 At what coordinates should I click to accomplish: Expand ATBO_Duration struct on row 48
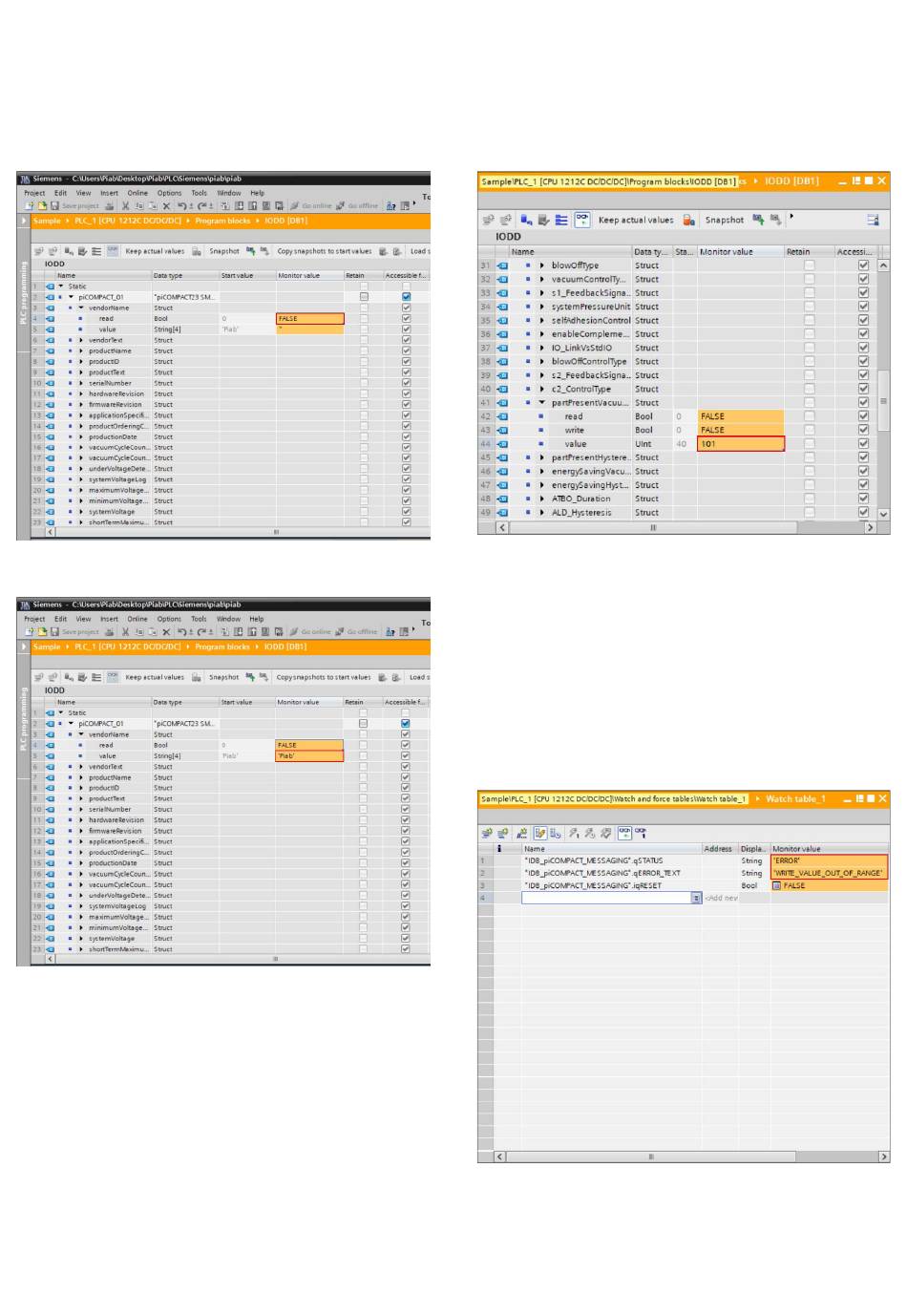click(x=541, y=499)
